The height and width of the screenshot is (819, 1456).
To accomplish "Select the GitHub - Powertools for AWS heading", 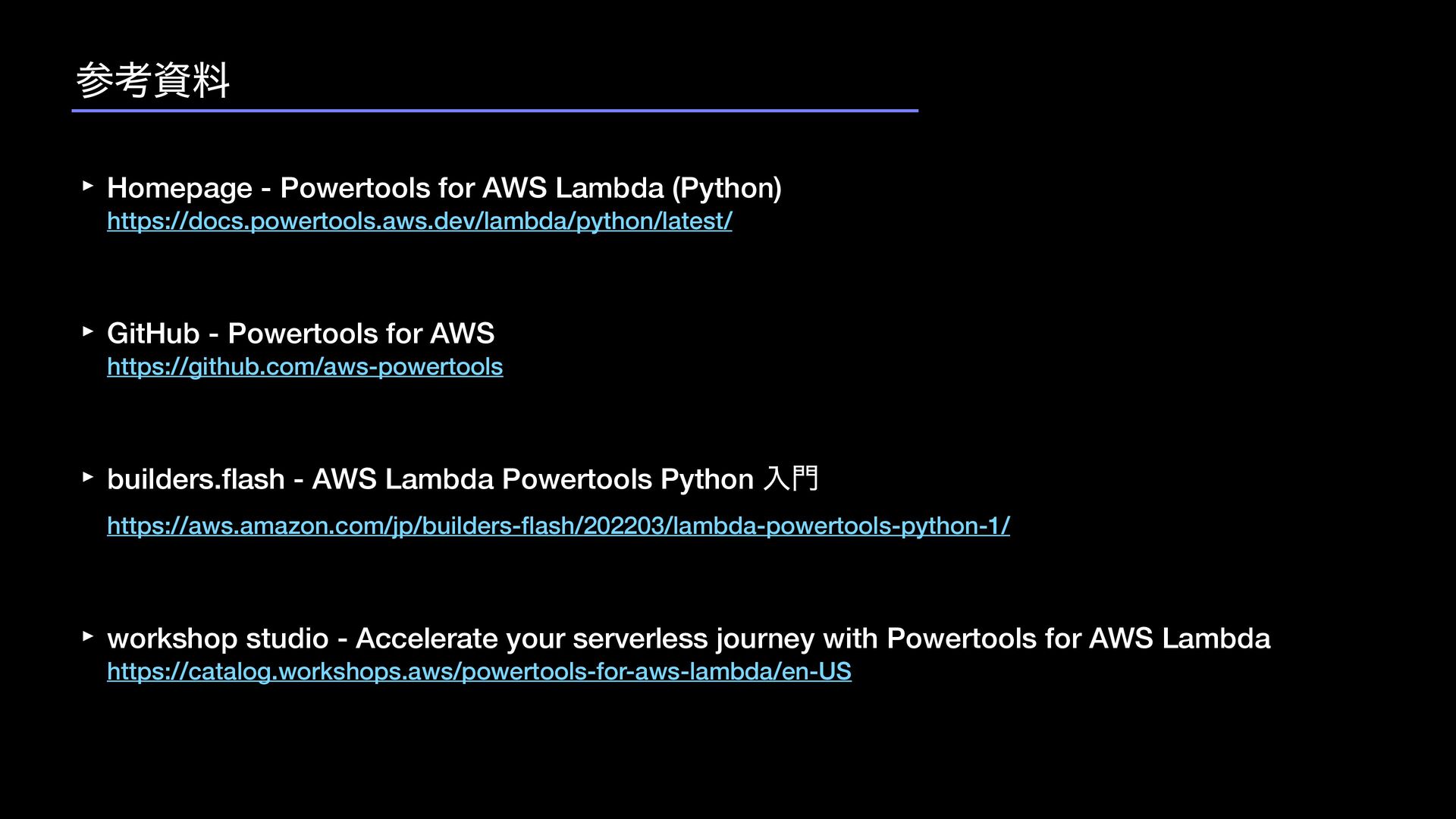I will [x=301, y=333].
